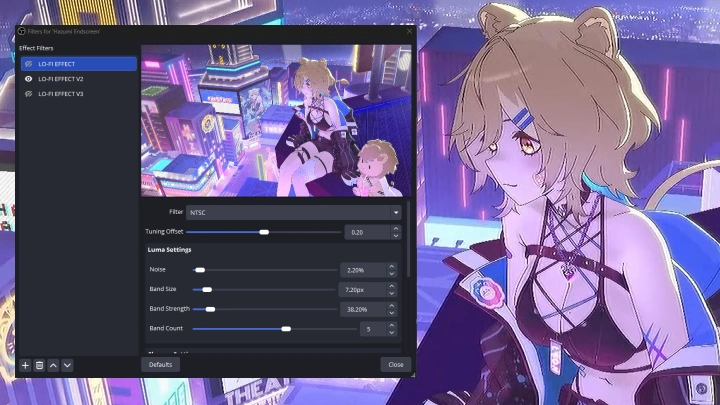This screenshot has width=720, height=405.
Task: Show the hidden LO-FI EFFECT filter
Action: pos(28,64)
